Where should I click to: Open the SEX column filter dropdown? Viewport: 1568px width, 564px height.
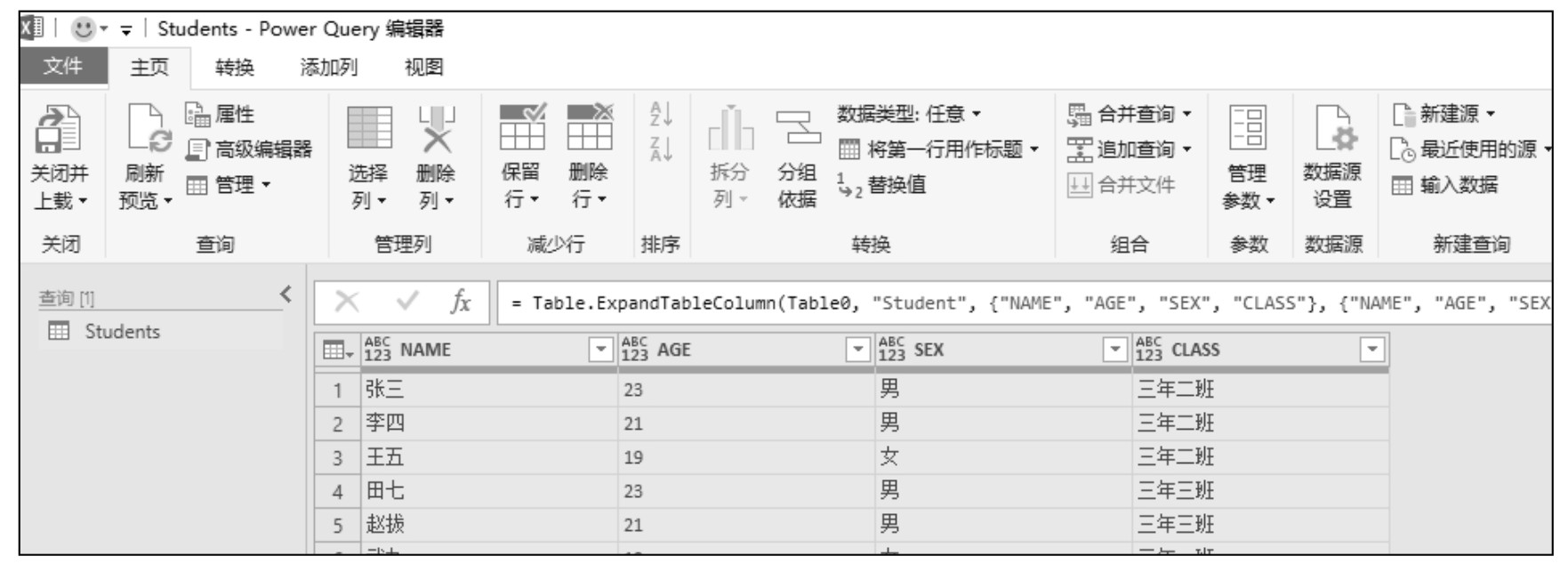point(1115,350)
